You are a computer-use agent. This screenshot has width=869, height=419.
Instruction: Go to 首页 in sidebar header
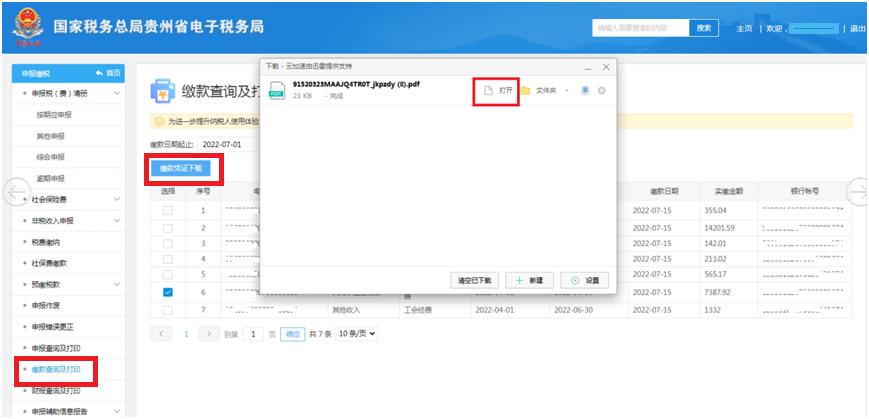coord(107,73)
